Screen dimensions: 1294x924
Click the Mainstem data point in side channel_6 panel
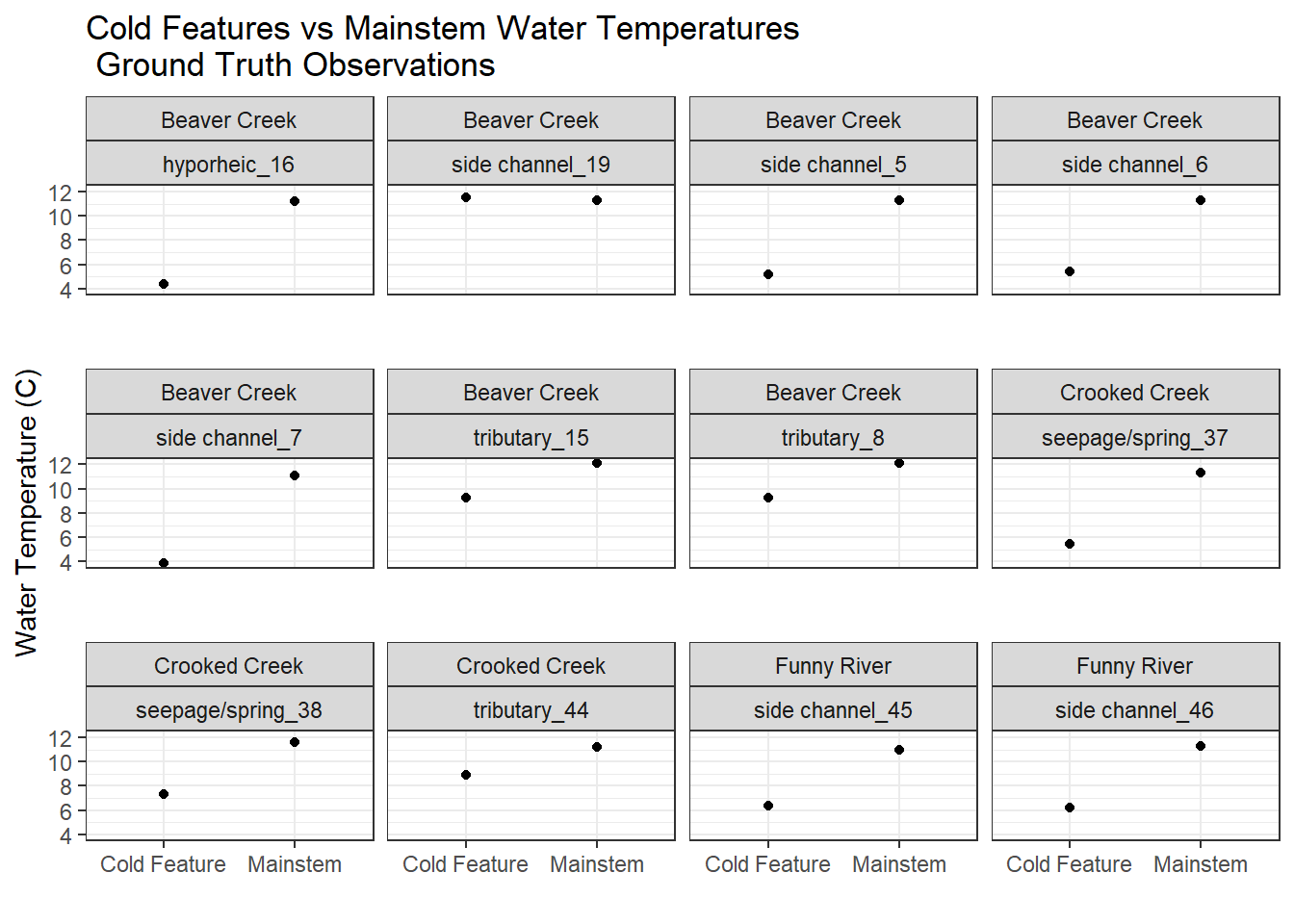point(1201,200)
